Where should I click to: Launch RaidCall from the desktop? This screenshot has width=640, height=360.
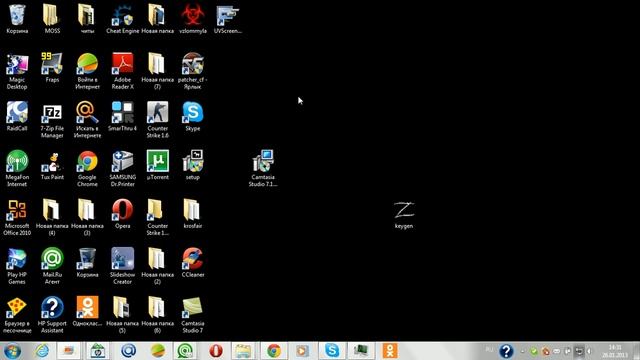click(17, 116)
